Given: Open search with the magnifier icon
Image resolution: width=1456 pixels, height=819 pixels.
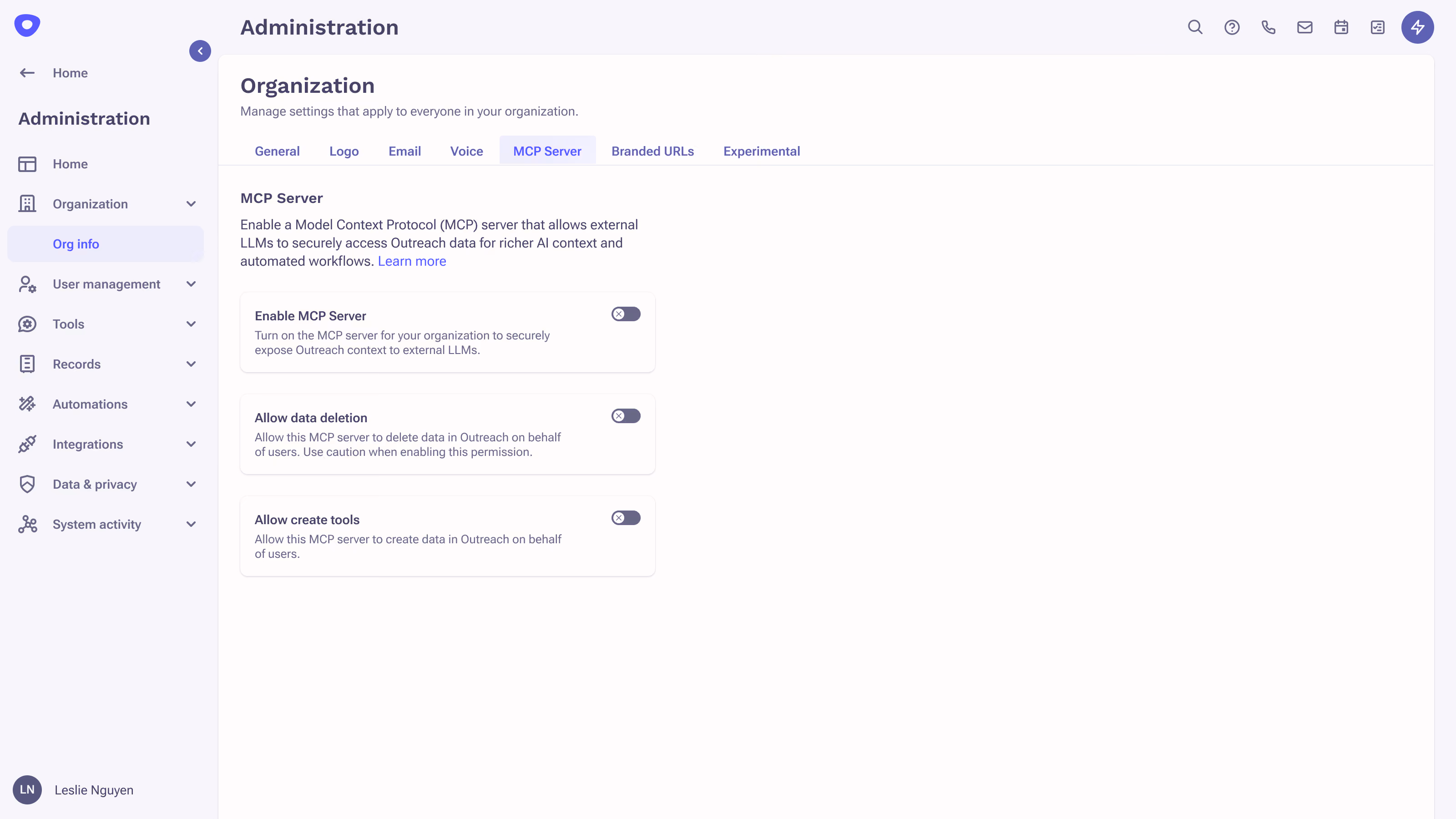Looking at the screenshot, I should click(1195, 27).
